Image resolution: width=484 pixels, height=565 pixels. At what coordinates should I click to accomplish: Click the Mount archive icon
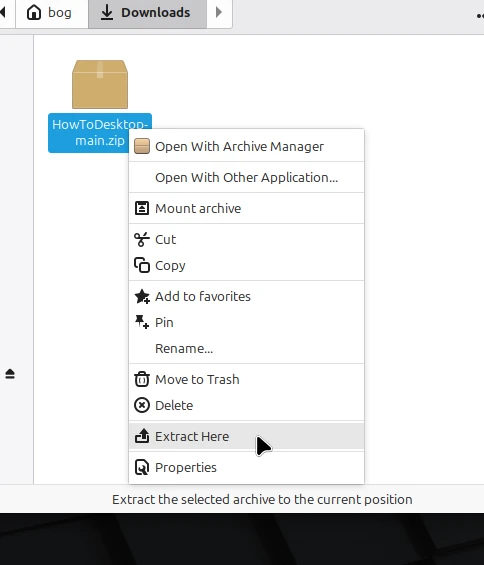pos(142,208)
